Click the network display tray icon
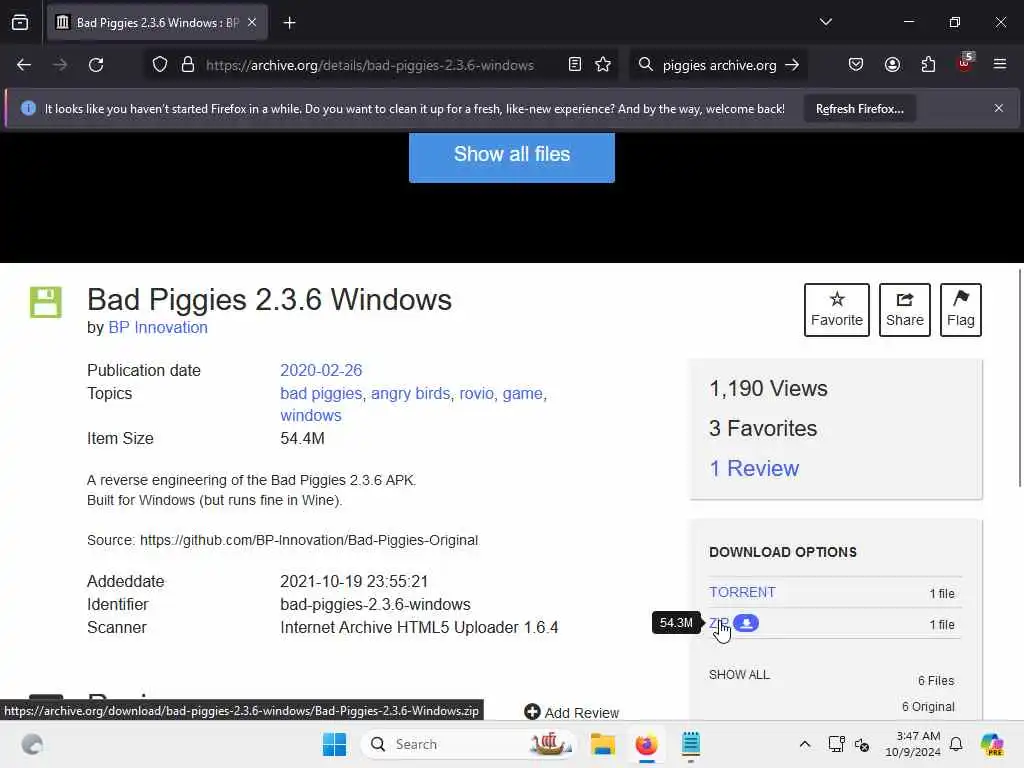Screen dimensions: 1024x768 [x=836, y=744]
